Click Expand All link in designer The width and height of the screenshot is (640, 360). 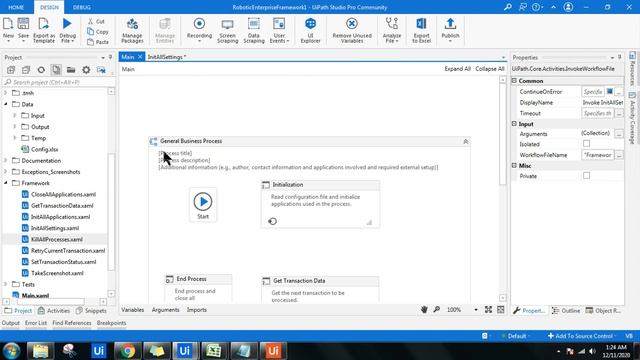(x=458, y=69)
